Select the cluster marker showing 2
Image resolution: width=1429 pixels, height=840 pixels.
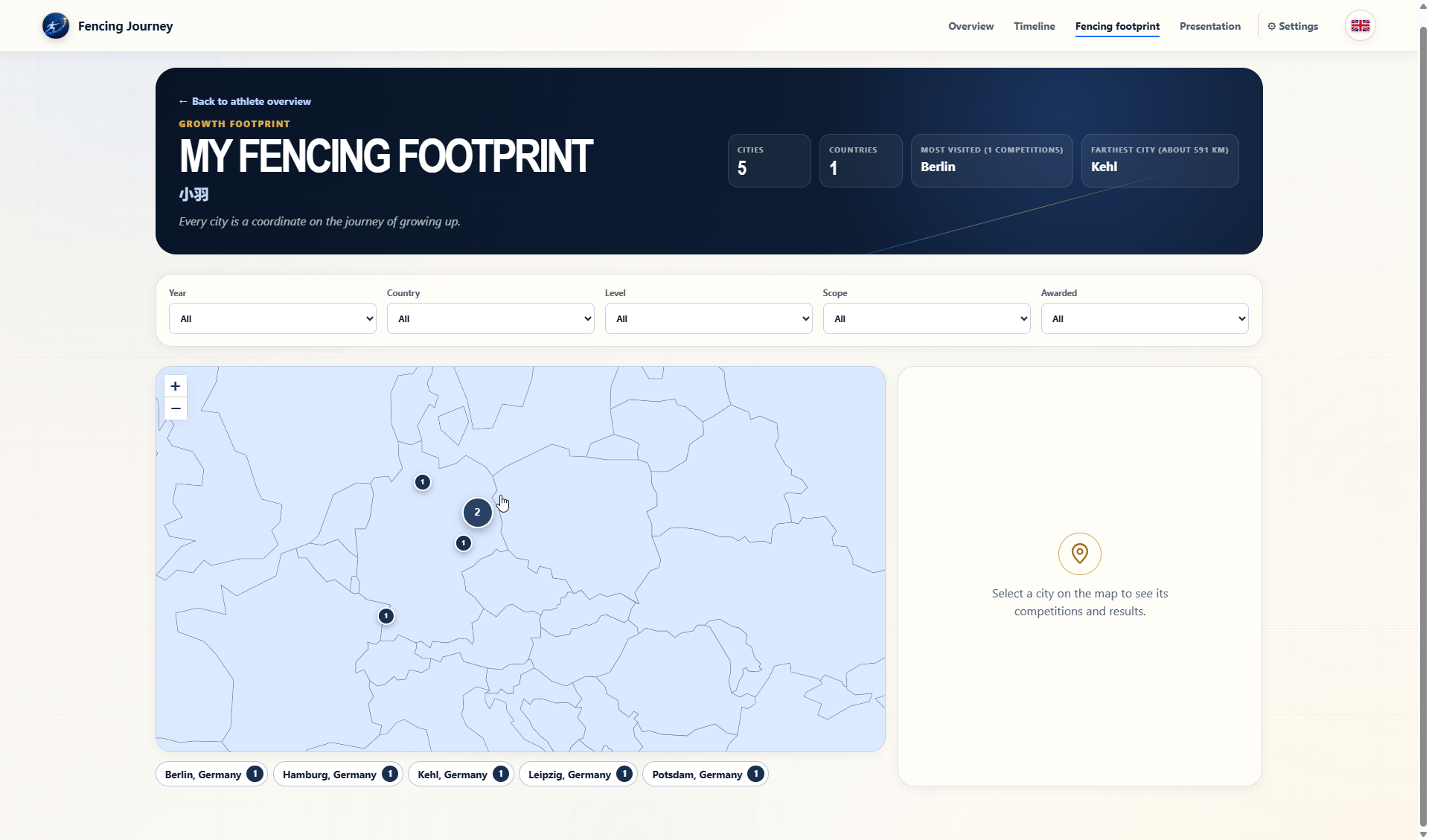[477, 512]
